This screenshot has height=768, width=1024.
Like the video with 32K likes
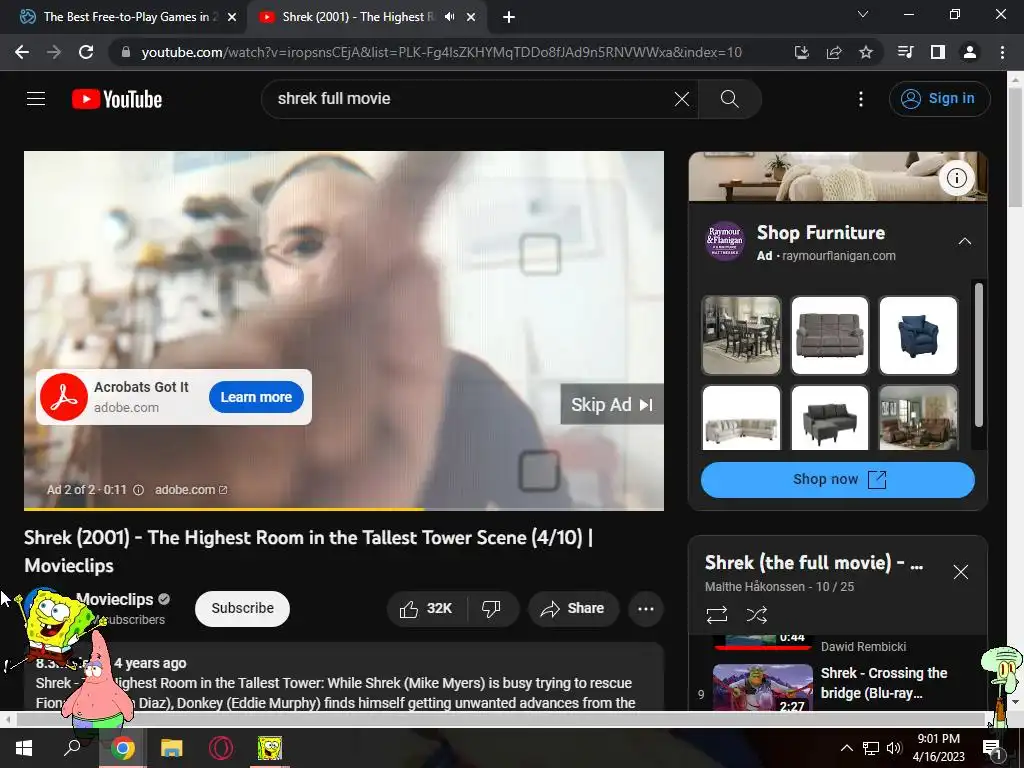click(x=426, y=609)
